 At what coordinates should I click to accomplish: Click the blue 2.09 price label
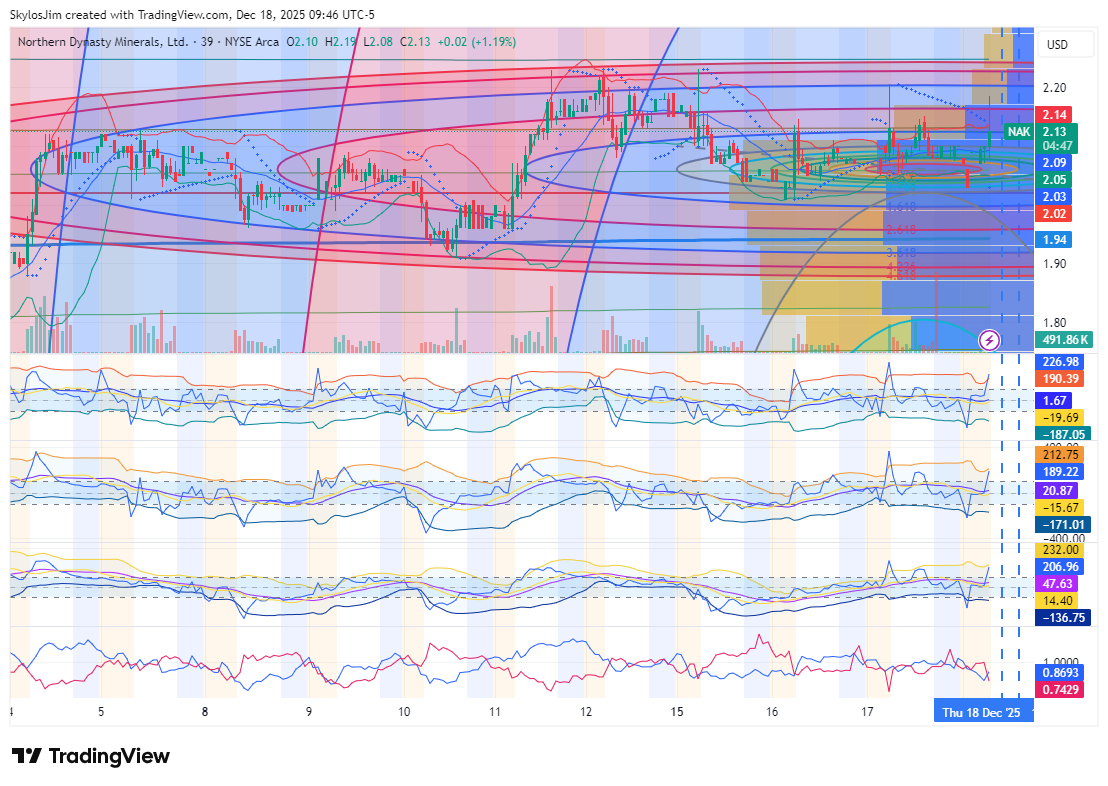1054,162
